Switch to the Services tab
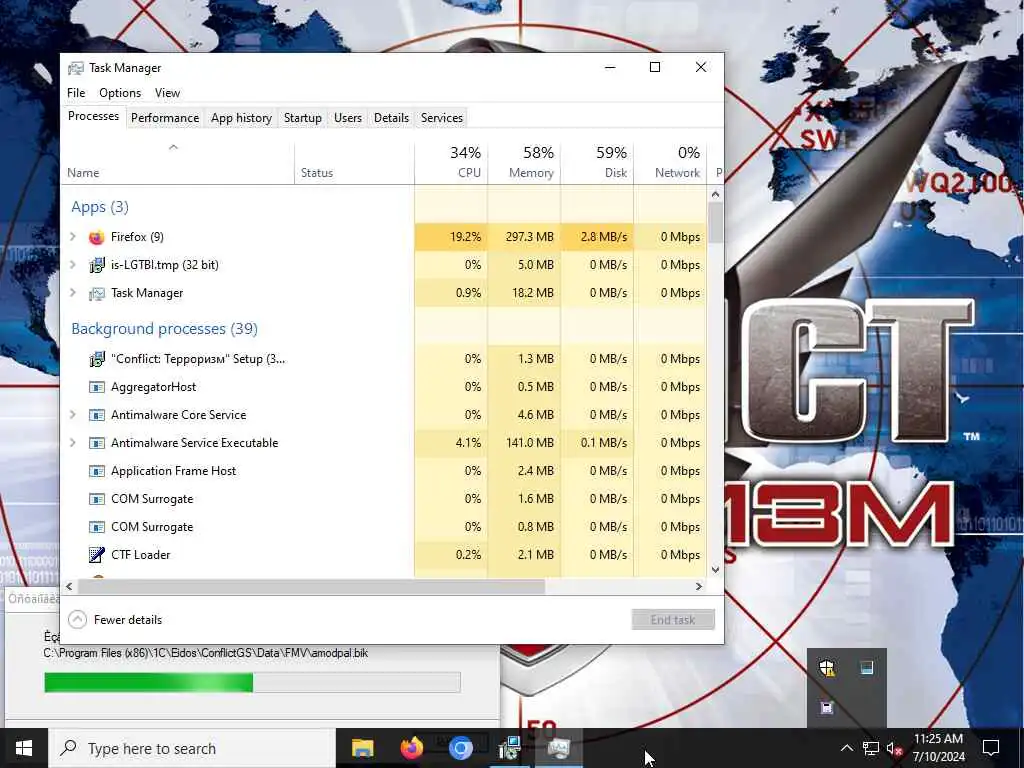This screenshot has height=768, width=1024. (x=441, y=118)
